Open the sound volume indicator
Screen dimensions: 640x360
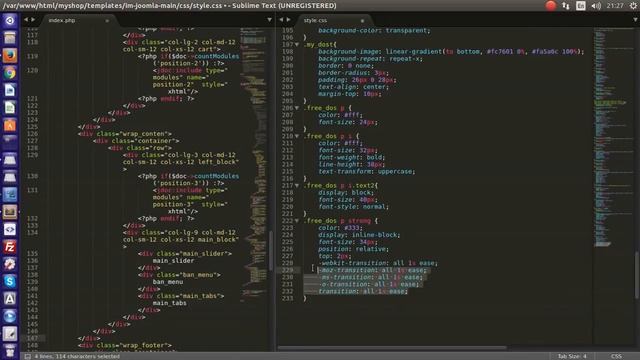596,5
